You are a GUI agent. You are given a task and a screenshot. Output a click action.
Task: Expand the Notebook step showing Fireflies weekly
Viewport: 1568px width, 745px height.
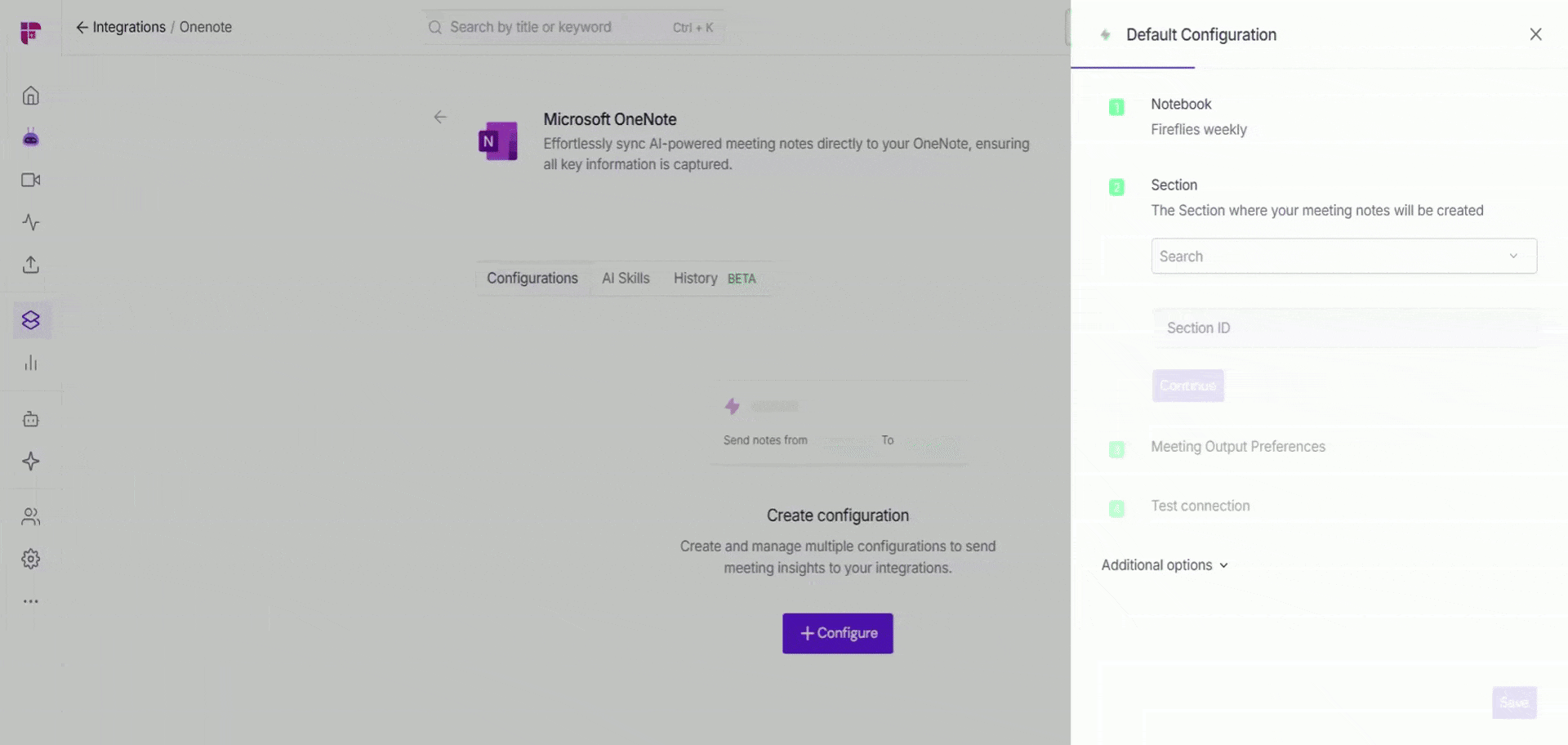click(x=1198, y=116)
